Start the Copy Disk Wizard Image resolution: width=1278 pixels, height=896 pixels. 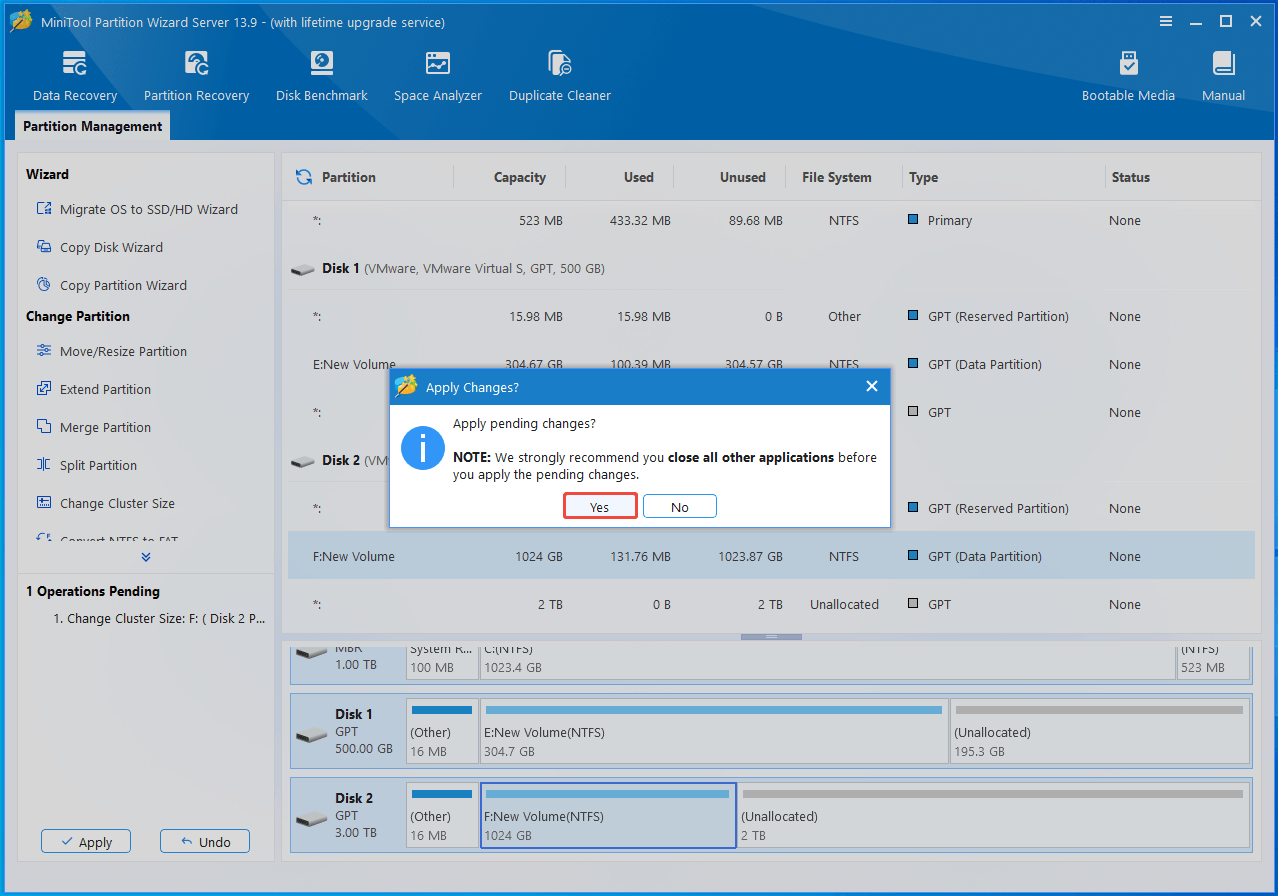[99, 247]
